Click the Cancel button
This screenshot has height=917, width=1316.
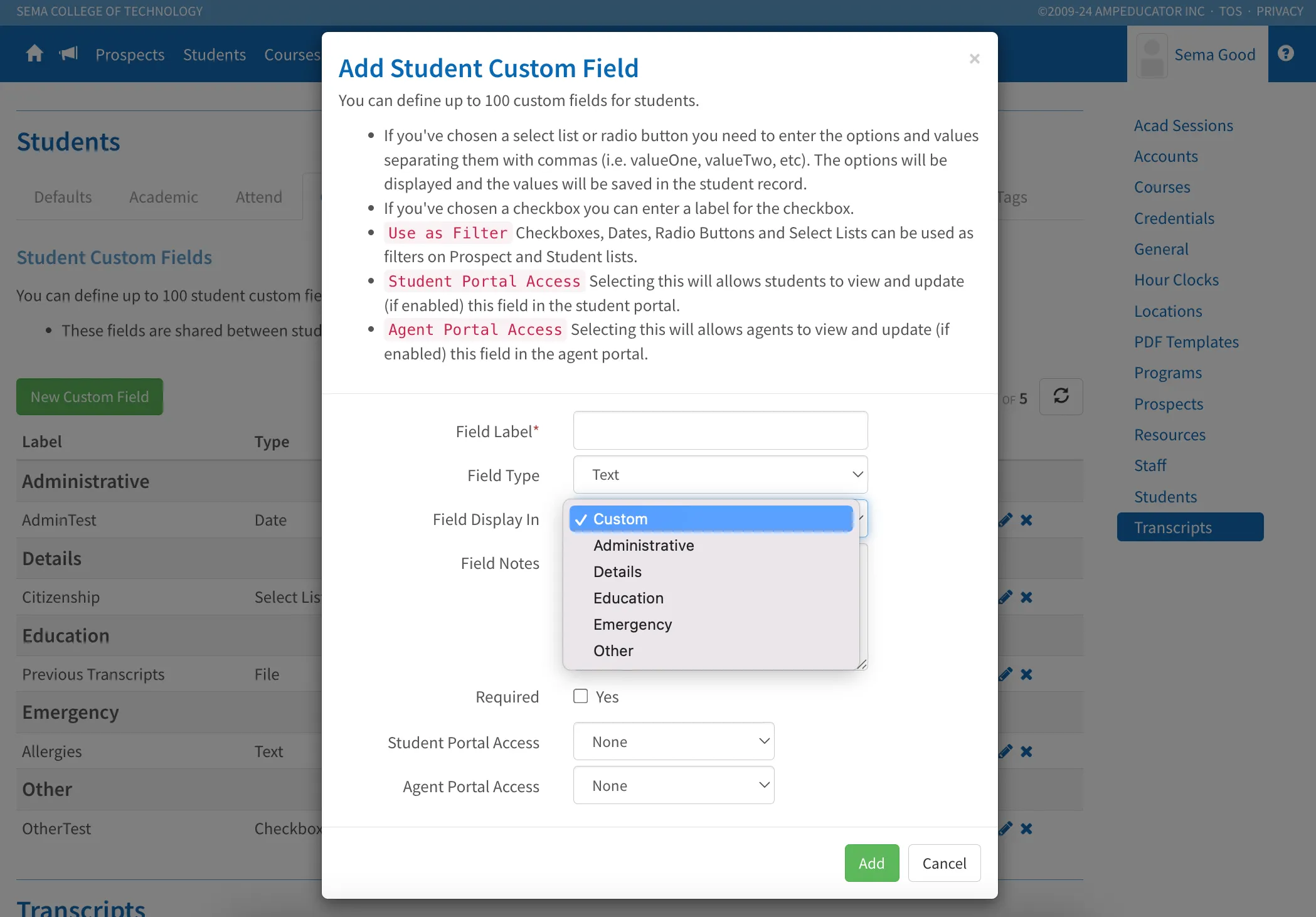tap(944, 864)
